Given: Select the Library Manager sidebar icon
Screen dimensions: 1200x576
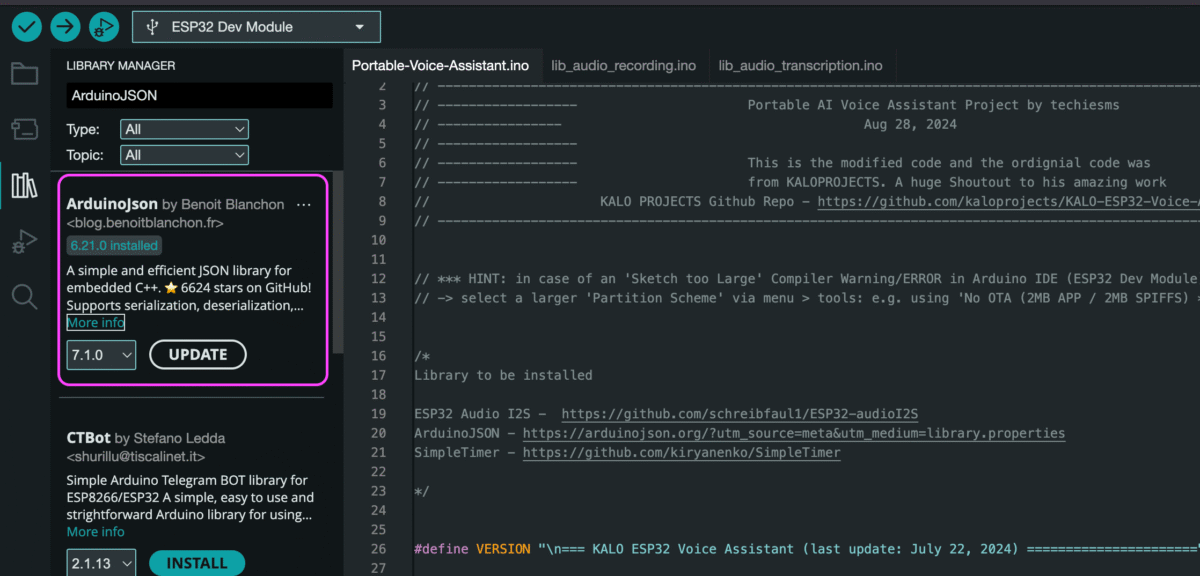Looking at the screenshot, I should (x=24, y=184).
